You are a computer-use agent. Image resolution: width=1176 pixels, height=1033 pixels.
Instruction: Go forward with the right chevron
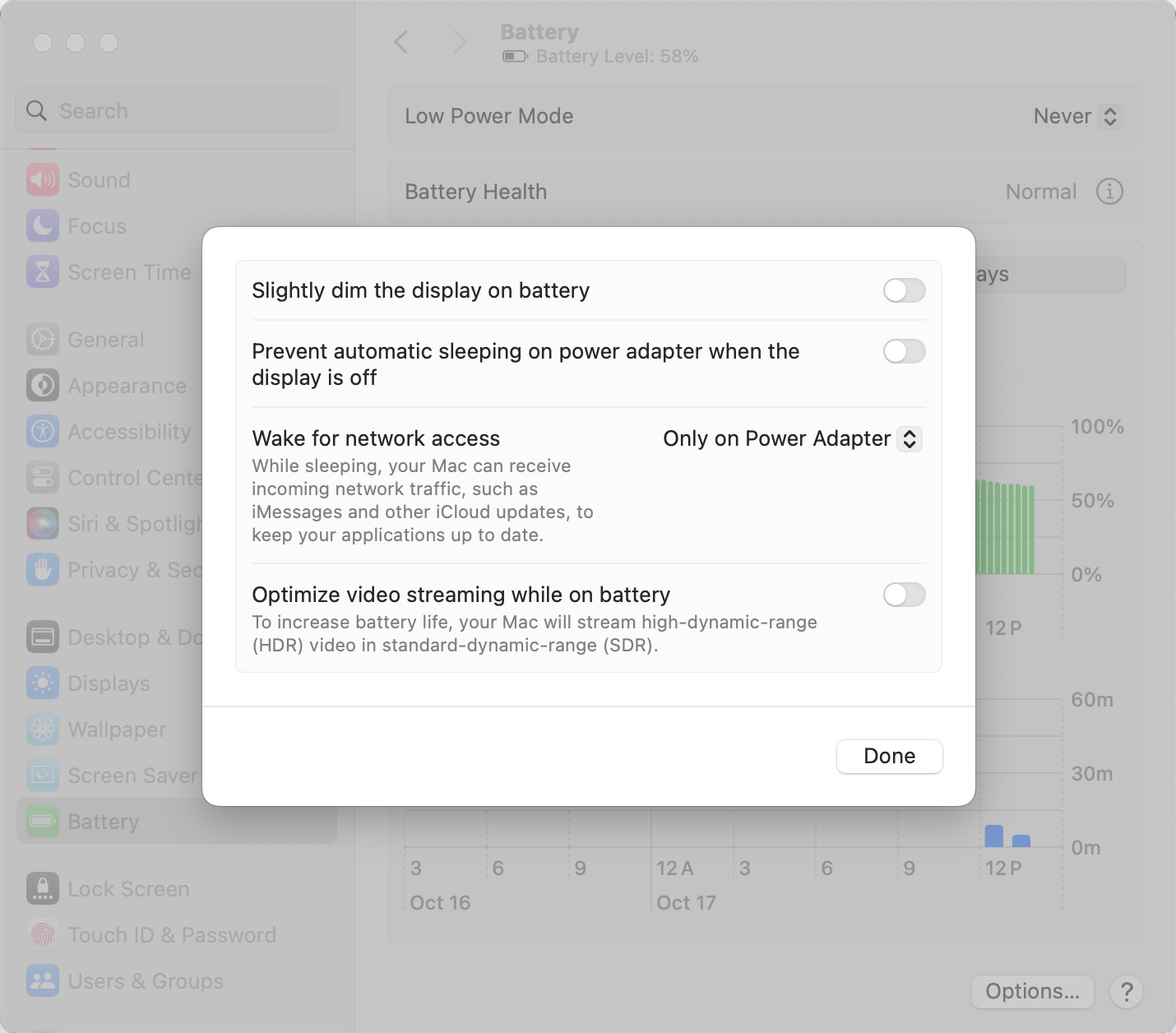coord(460,42)
